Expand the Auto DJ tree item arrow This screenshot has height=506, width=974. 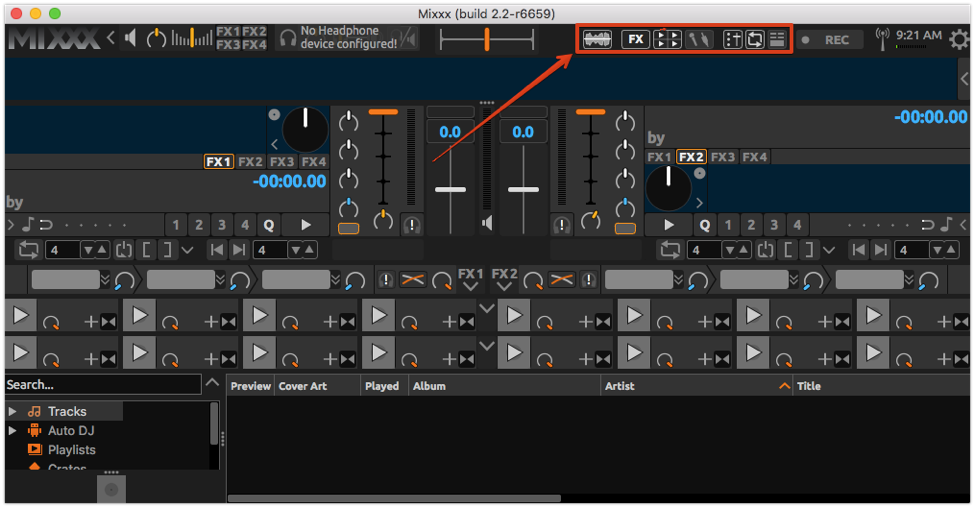(12, 430)
